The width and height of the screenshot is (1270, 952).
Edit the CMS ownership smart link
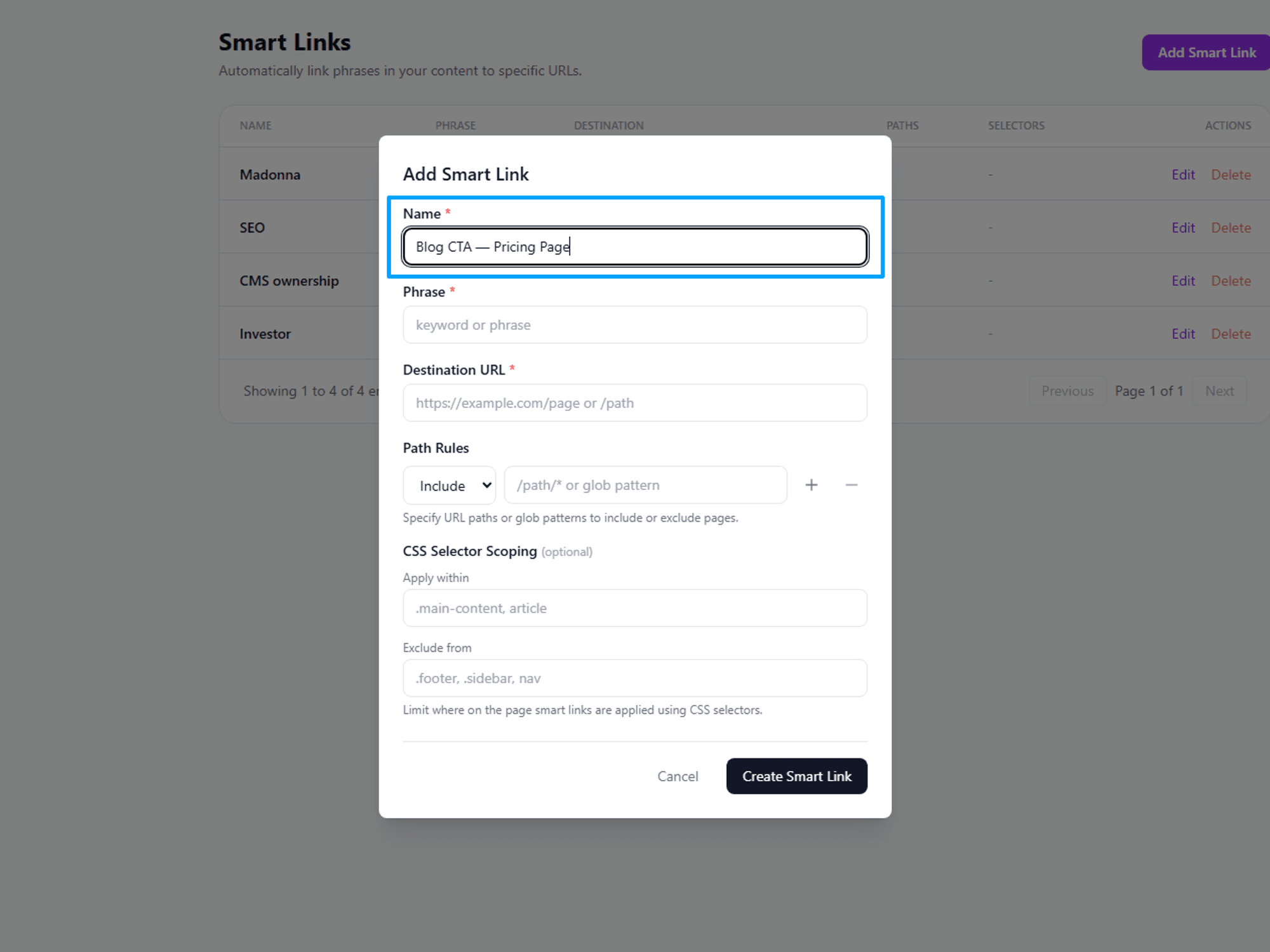coord(1183,280)
